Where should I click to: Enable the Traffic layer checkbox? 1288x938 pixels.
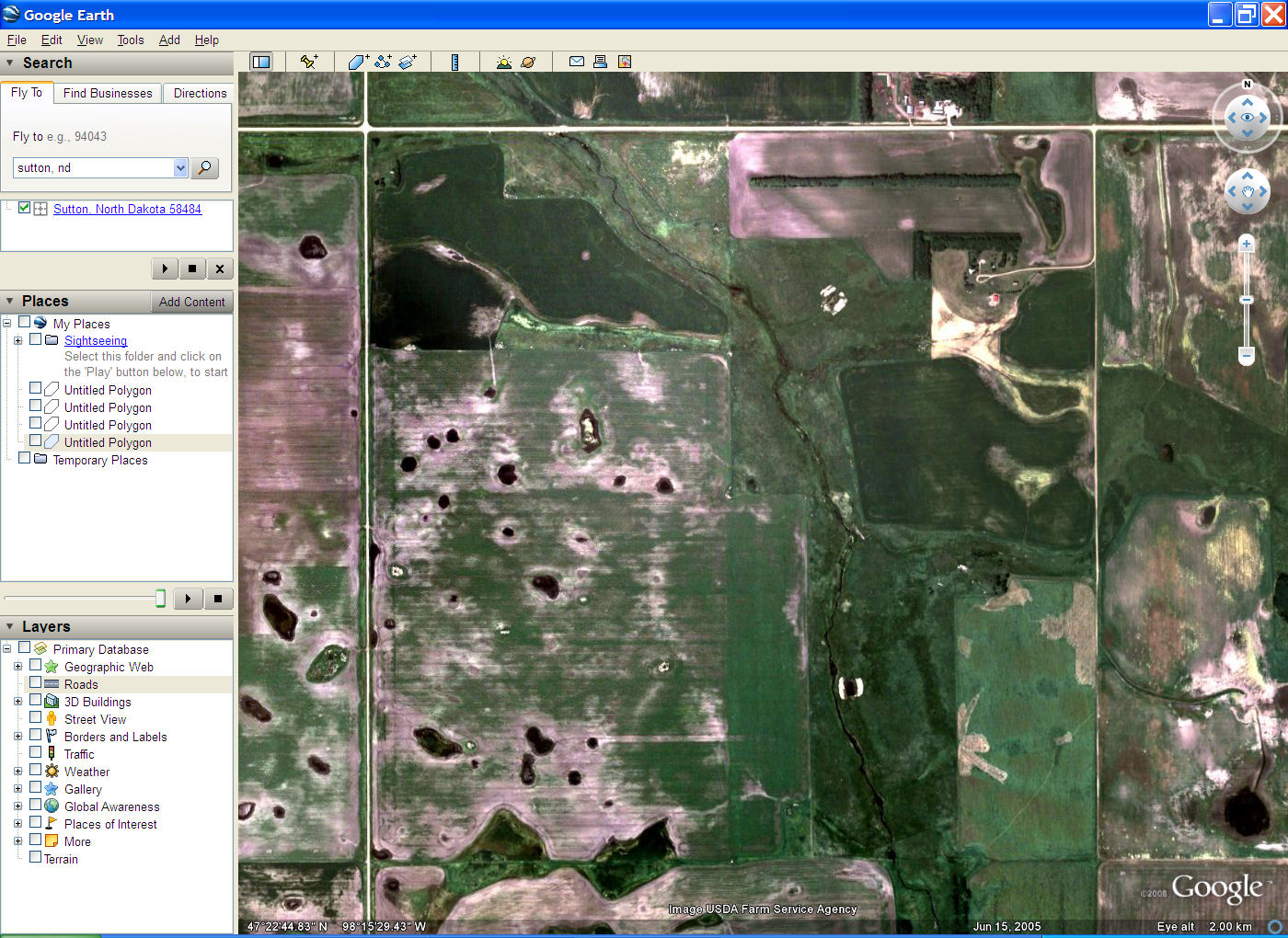pos(35,752)
